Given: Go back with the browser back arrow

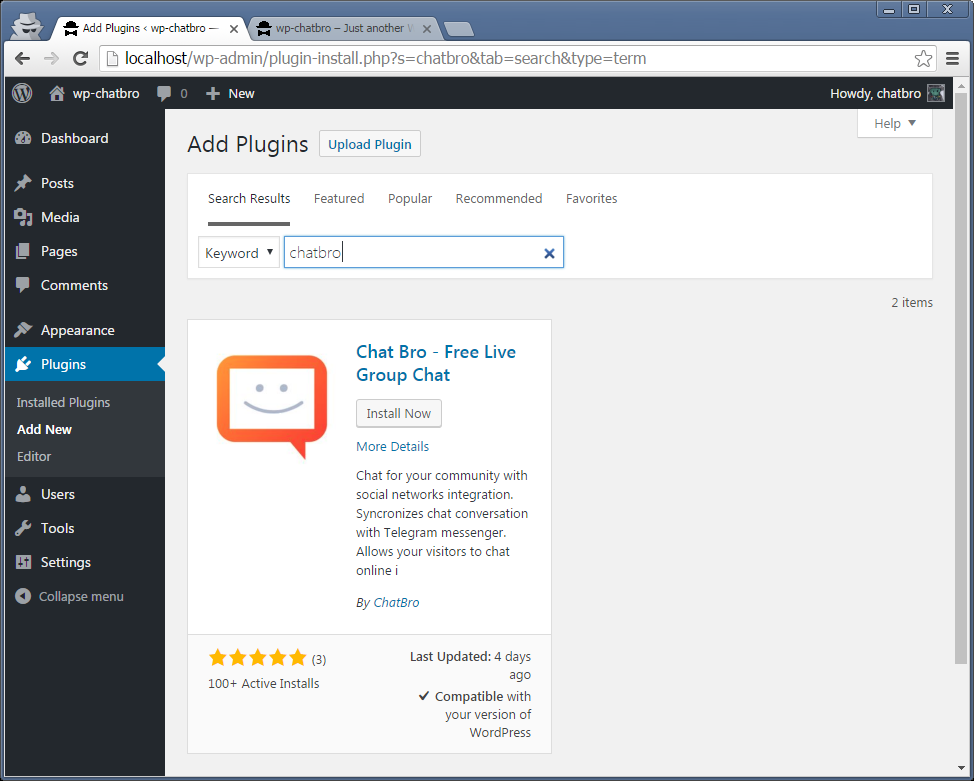Looking at the screenshot, I should [x=22, y=58].
